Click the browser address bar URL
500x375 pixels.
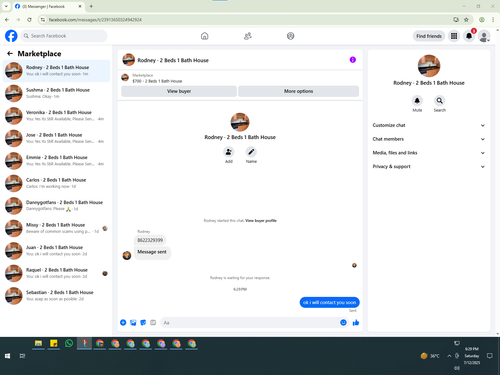(x=95, y=20)
